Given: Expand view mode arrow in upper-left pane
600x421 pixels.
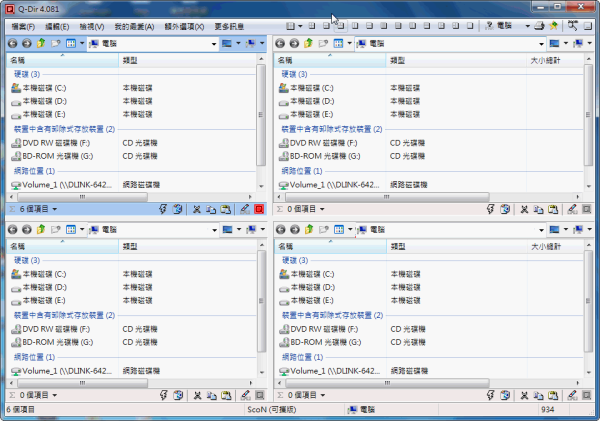Looking at the screenshot, I should pyautogui.click(x=82, y=44).
